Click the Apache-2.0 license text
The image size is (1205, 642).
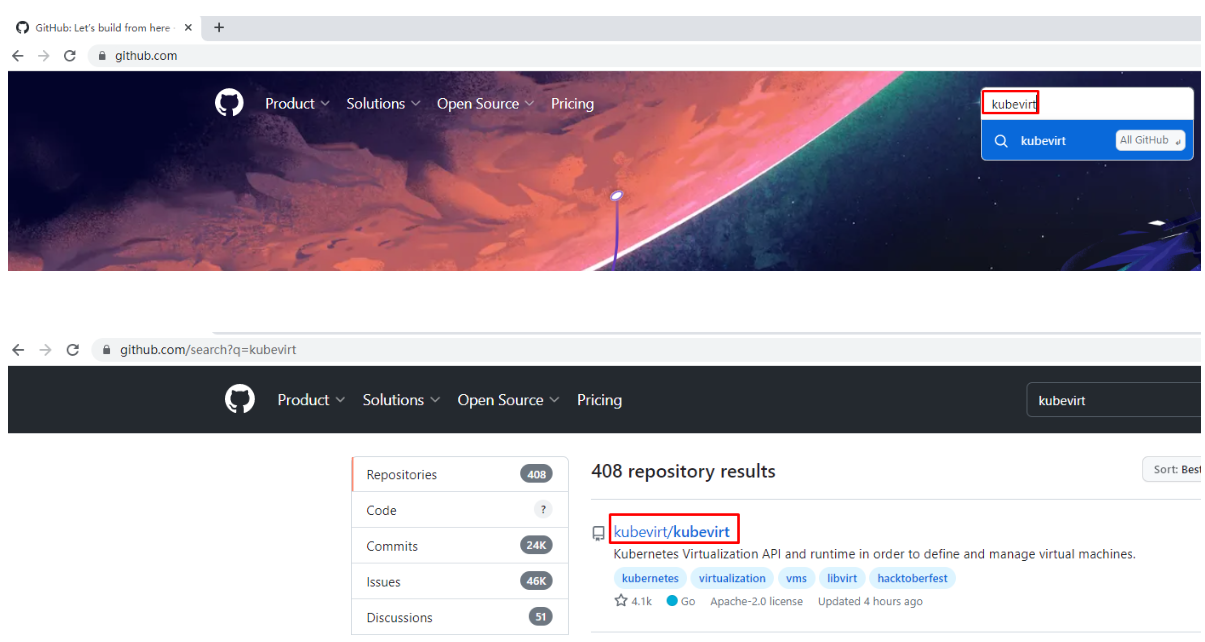pyautogui.click(x=756, y=601)
